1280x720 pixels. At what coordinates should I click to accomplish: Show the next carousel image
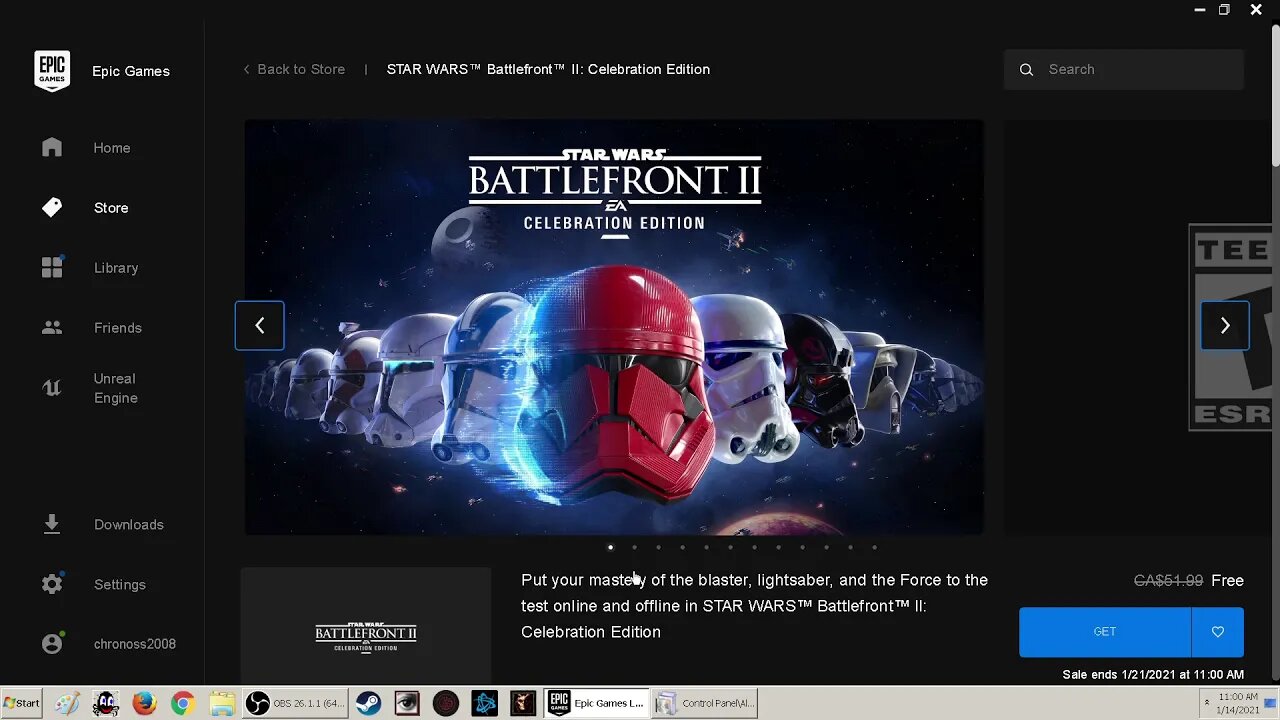1225,326
